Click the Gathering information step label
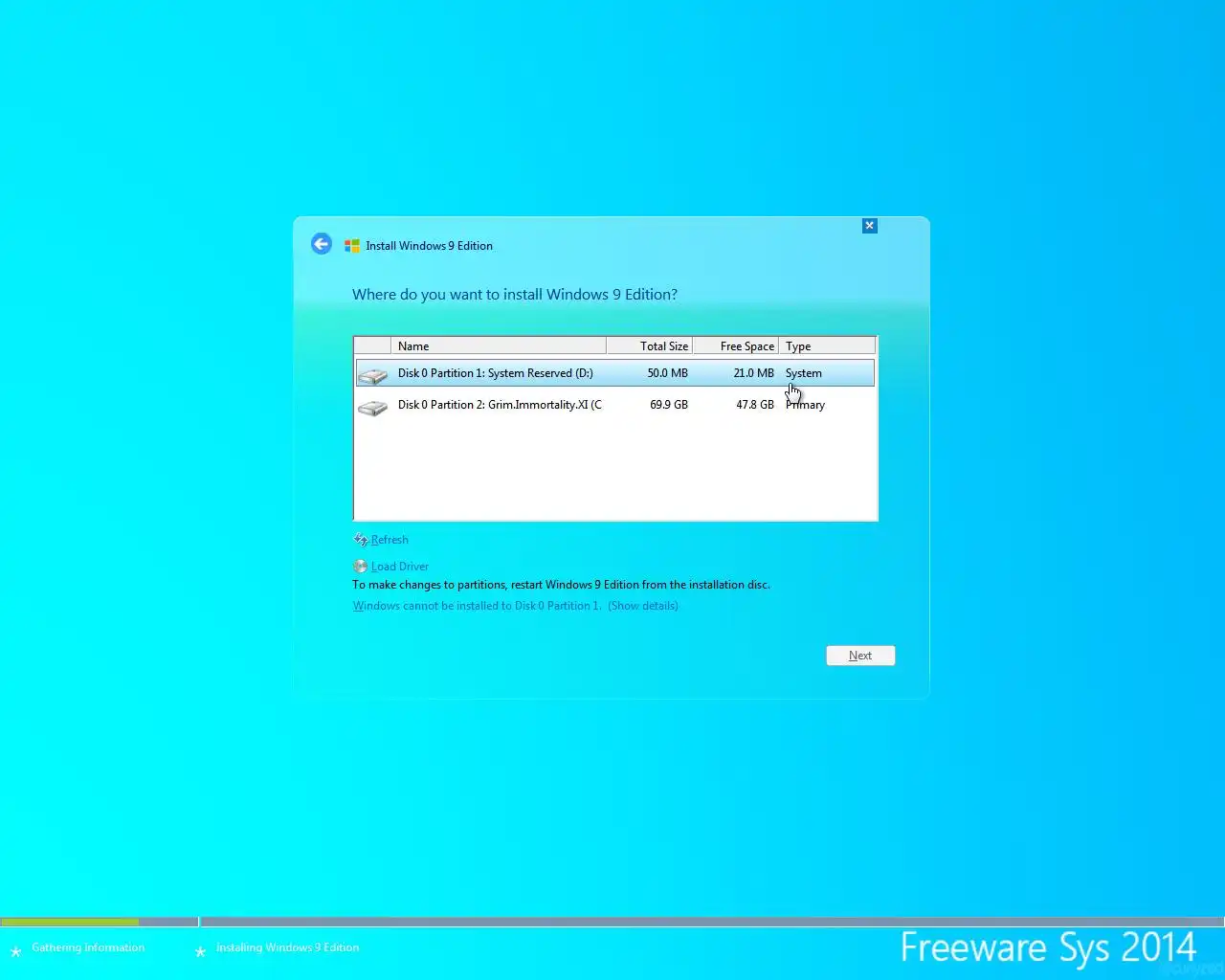1225x980 pixels. (x=88, y=947)
